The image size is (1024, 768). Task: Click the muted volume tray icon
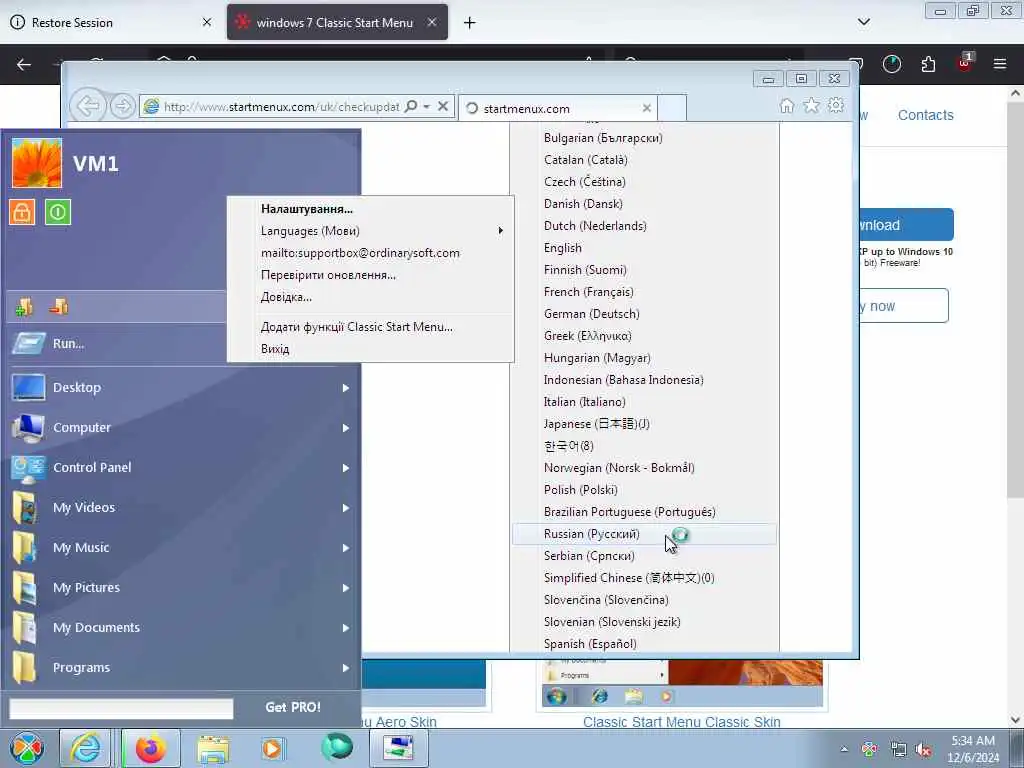(x=923, y=750)
